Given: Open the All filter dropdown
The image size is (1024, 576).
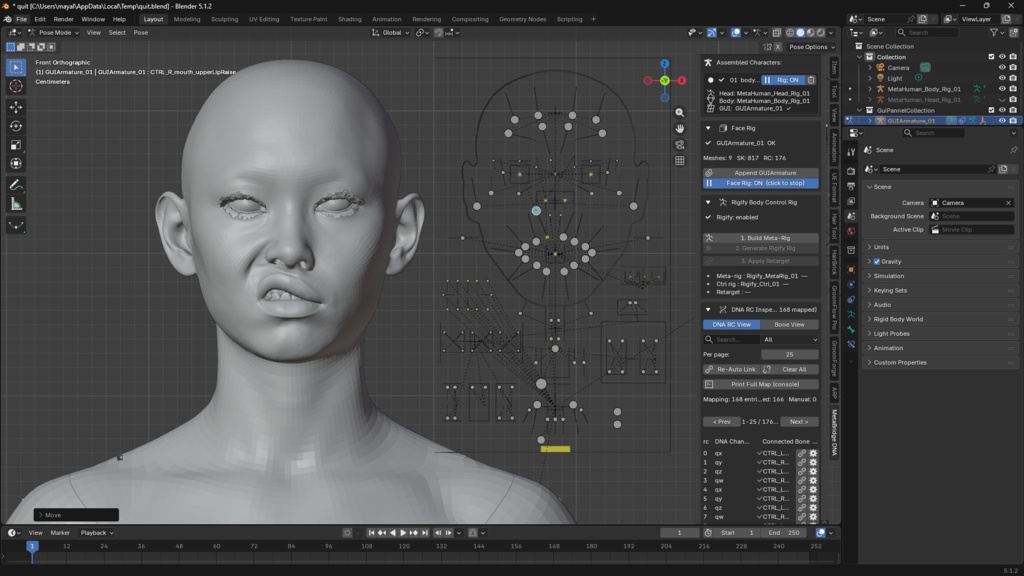Looking at the screenshot, I should click(x=790, y=340).
